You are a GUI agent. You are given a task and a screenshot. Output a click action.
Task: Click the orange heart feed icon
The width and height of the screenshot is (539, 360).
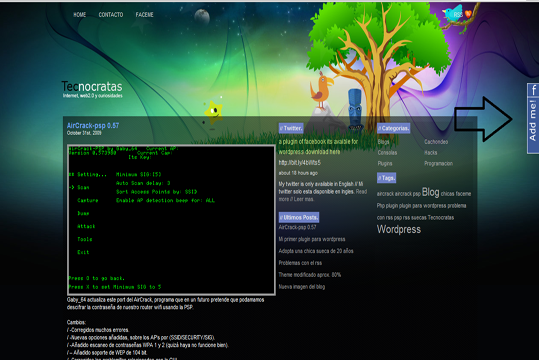click(x=468, y=14)
